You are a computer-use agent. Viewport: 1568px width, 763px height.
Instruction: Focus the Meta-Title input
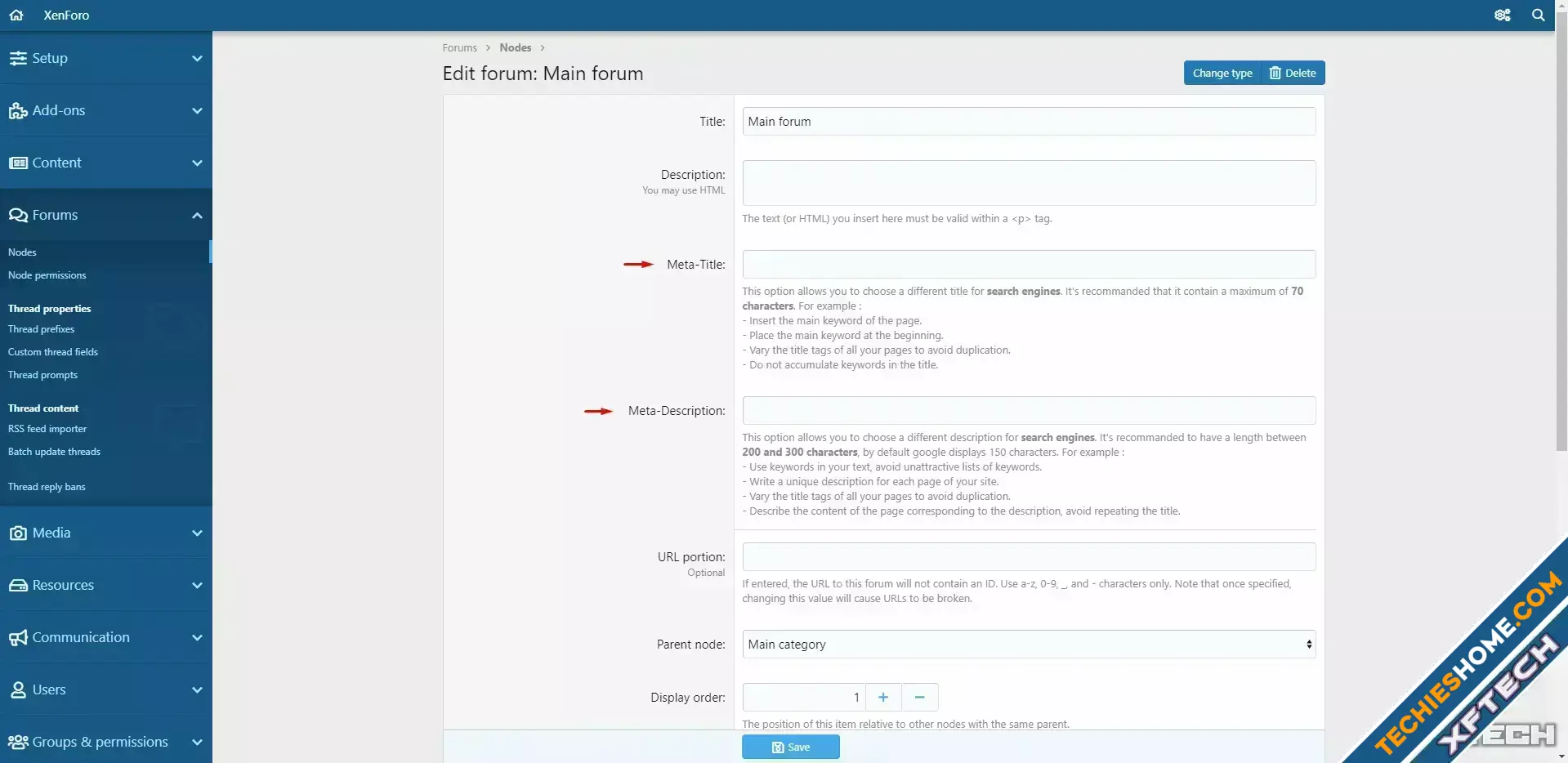pos(1029,264)
